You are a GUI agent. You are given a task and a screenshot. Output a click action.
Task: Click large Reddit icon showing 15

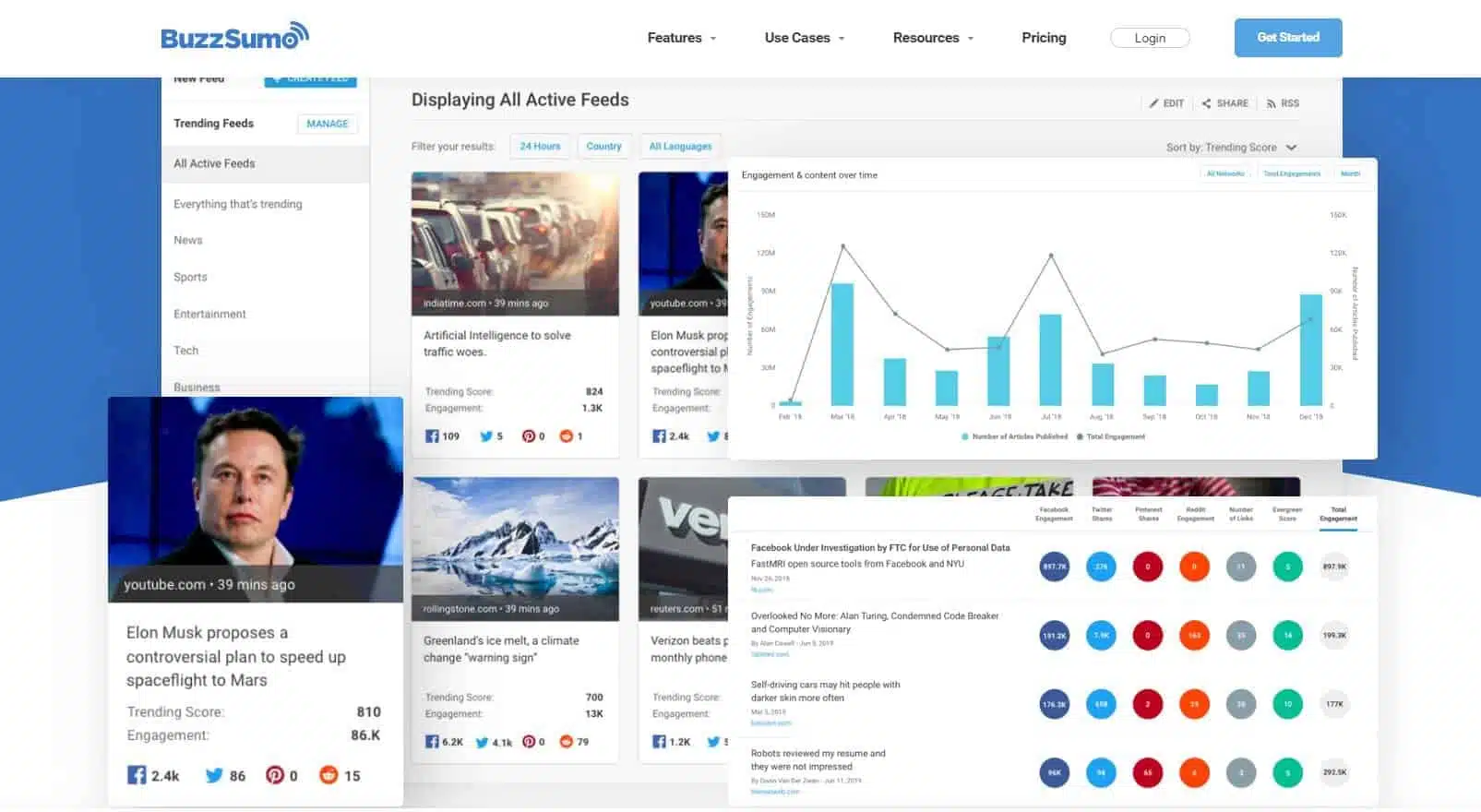pyautogui.click(x=328, y=775)
